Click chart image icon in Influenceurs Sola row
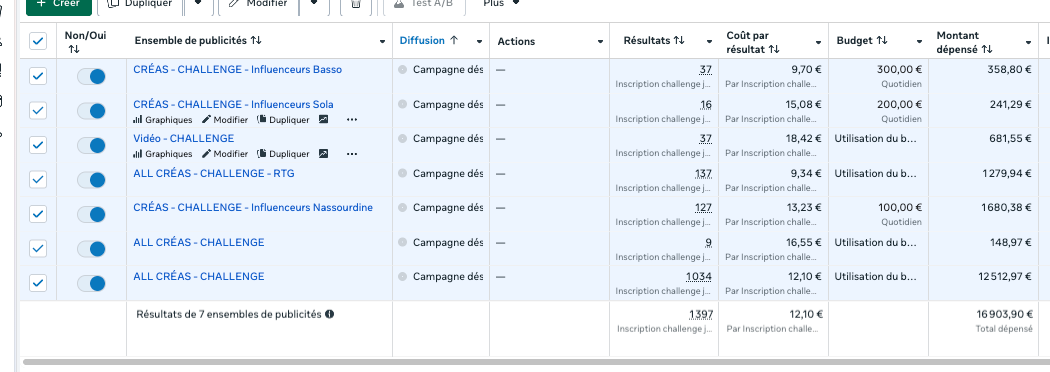The image size is (1050, 372). pos(324,120)
